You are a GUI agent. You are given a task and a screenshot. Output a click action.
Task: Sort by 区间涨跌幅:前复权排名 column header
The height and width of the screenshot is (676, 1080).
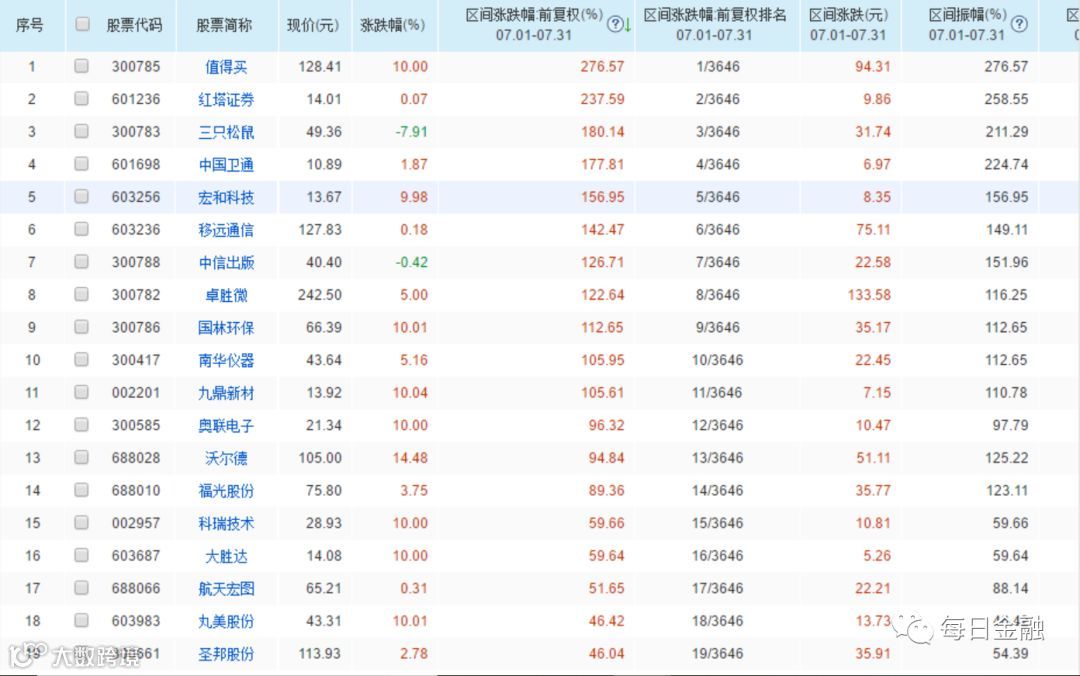click(x=715, y=24)
